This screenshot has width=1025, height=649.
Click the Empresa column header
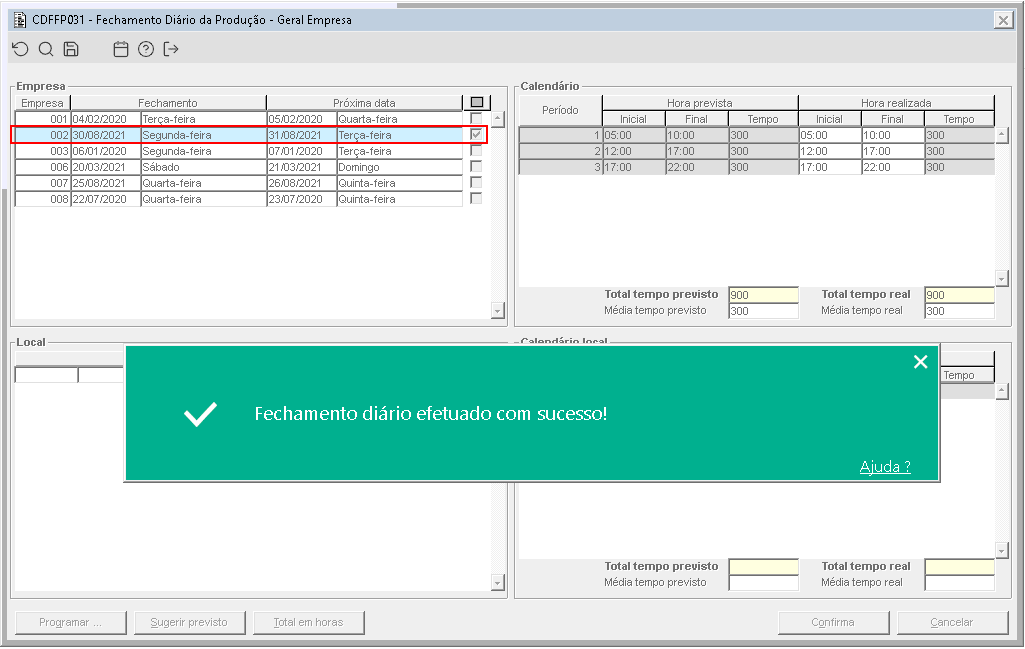click(x=42, y=103)
